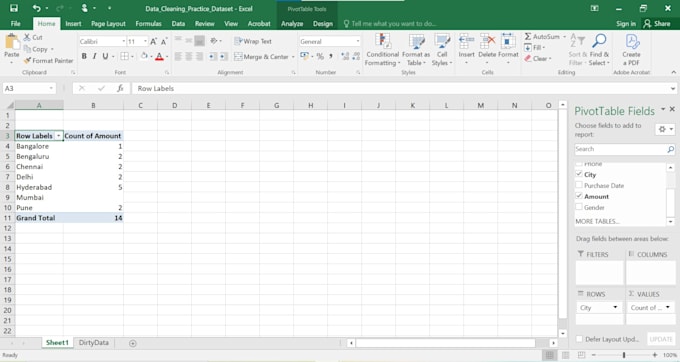Switch to Normal view in status bar
Image resolution: width=680 pixels, height=362 pixels.
pos(549,355)
